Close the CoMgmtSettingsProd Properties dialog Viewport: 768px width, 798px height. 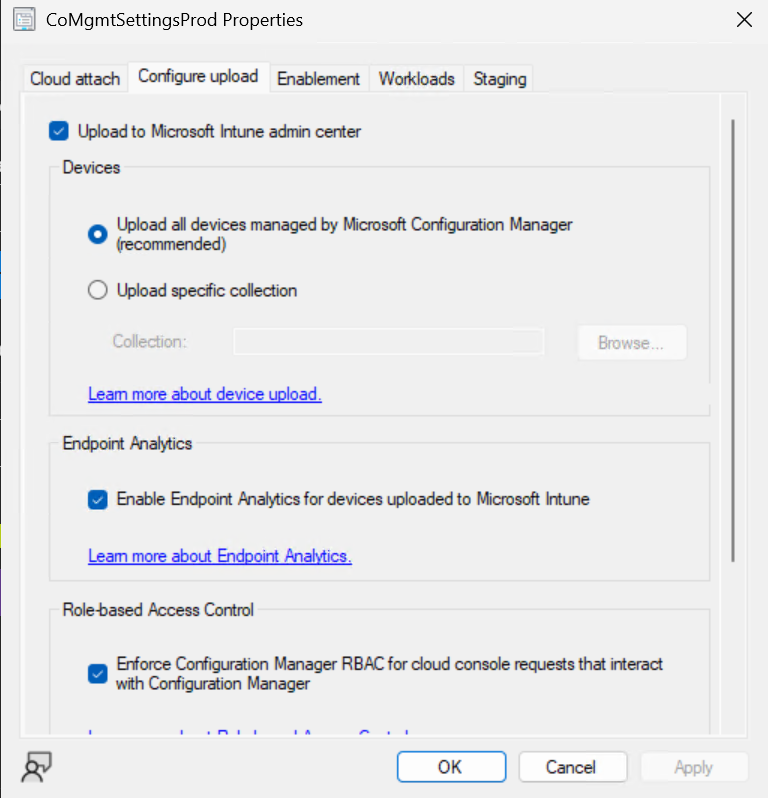pyautogui.click(x=743, y=19)
